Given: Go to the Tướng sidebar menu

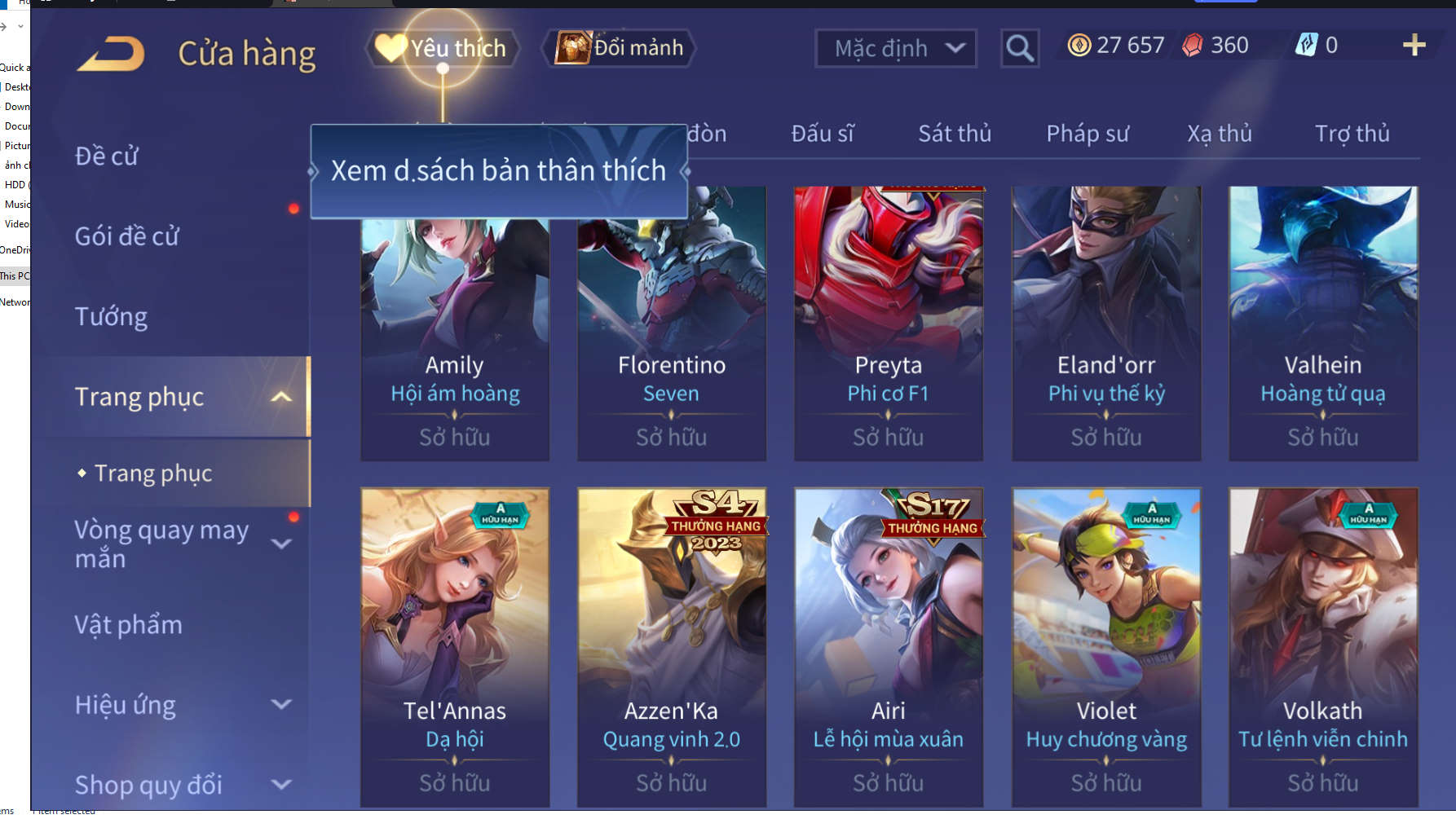Looking at the screenshot, I should coord(112,316).
